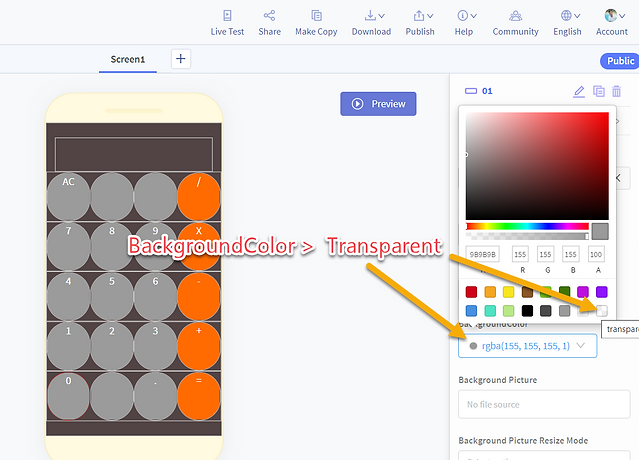Click the Preview button
Viewport: 639px width, 460px height.
tap(378, 104)
